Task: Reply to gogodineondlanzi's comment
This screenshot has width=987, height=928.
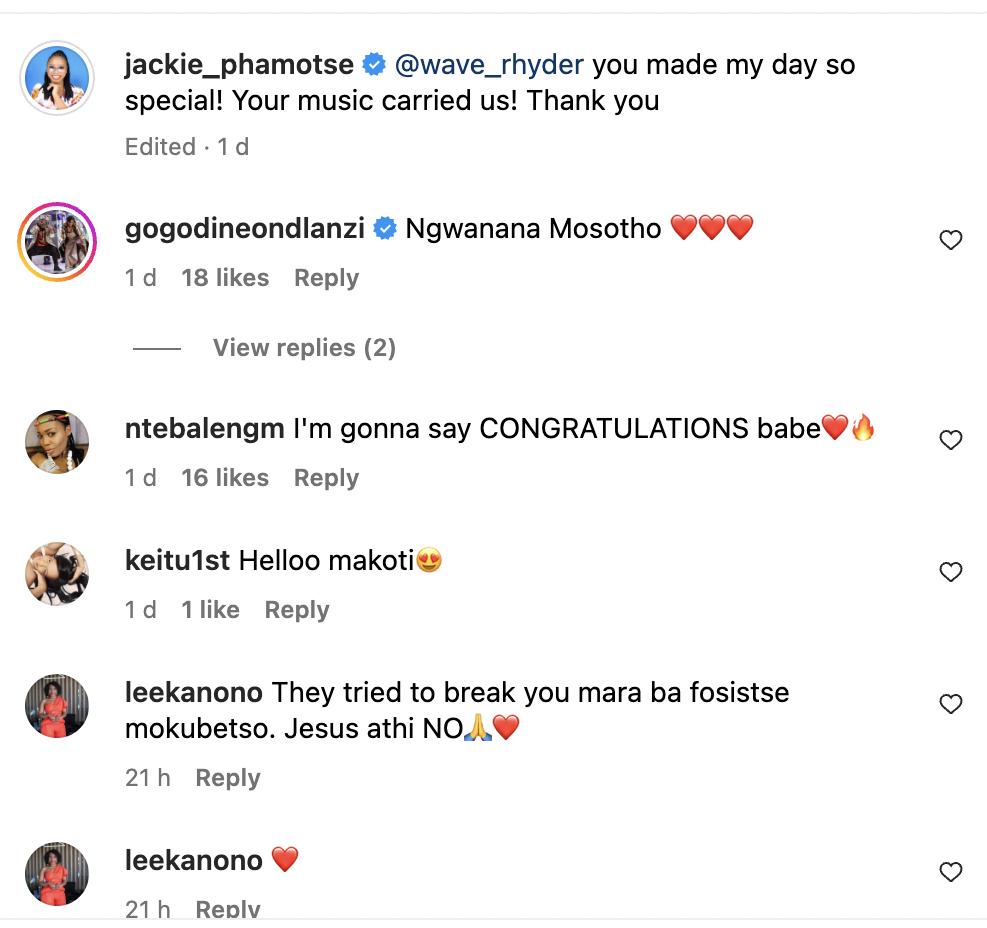Action: (x=326, y=278)
